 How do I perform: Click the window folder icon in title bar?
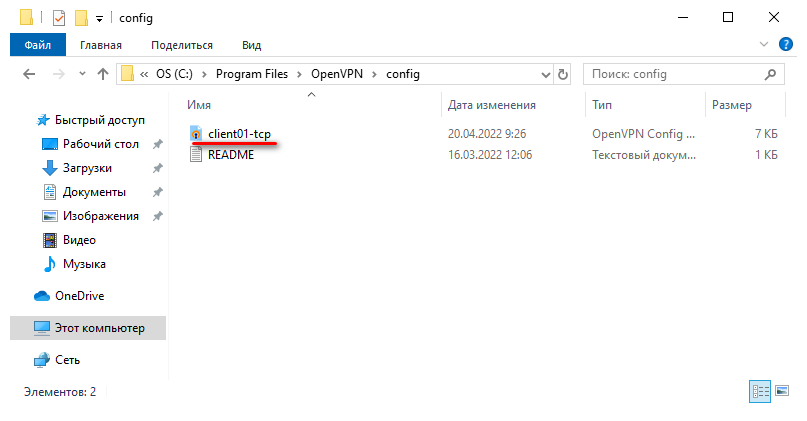pyautogui.click(x=26, y=17)
